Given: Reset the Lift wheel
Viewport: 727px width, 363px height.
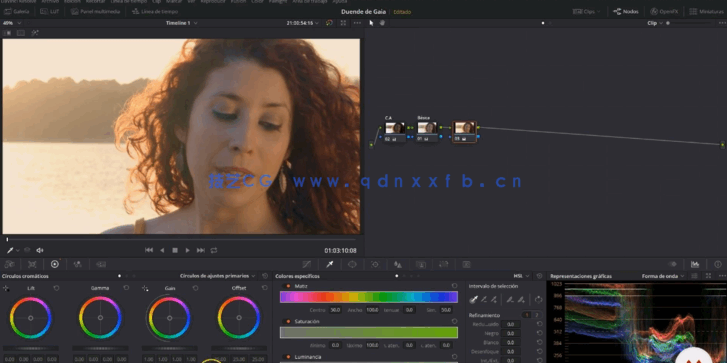Looking at the screenshot, I should pos(57,288).
